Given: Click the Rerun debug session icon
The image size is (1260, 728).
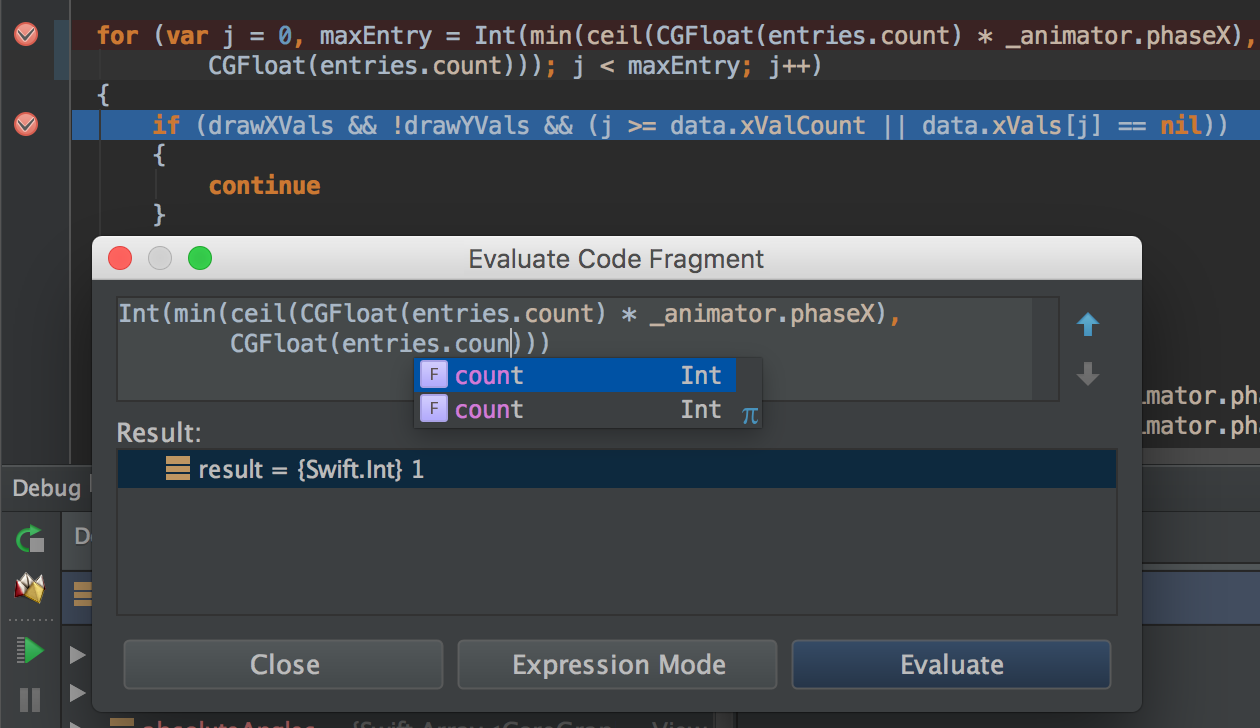Looking at the screenshot, I should 30,540.
